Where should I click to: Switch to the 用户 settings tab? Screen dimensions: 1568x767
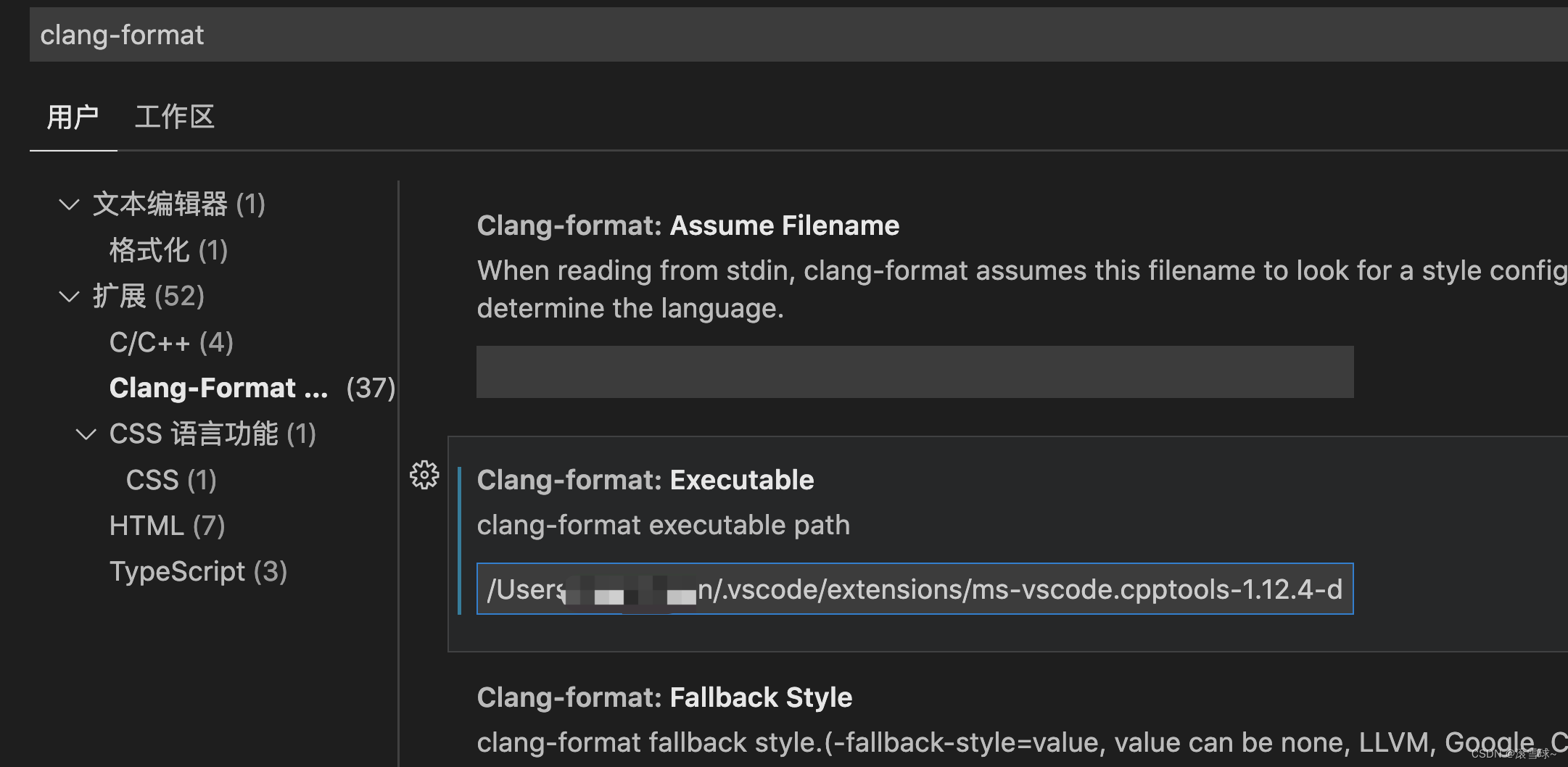pyautogui.click(x=73, y=117)
